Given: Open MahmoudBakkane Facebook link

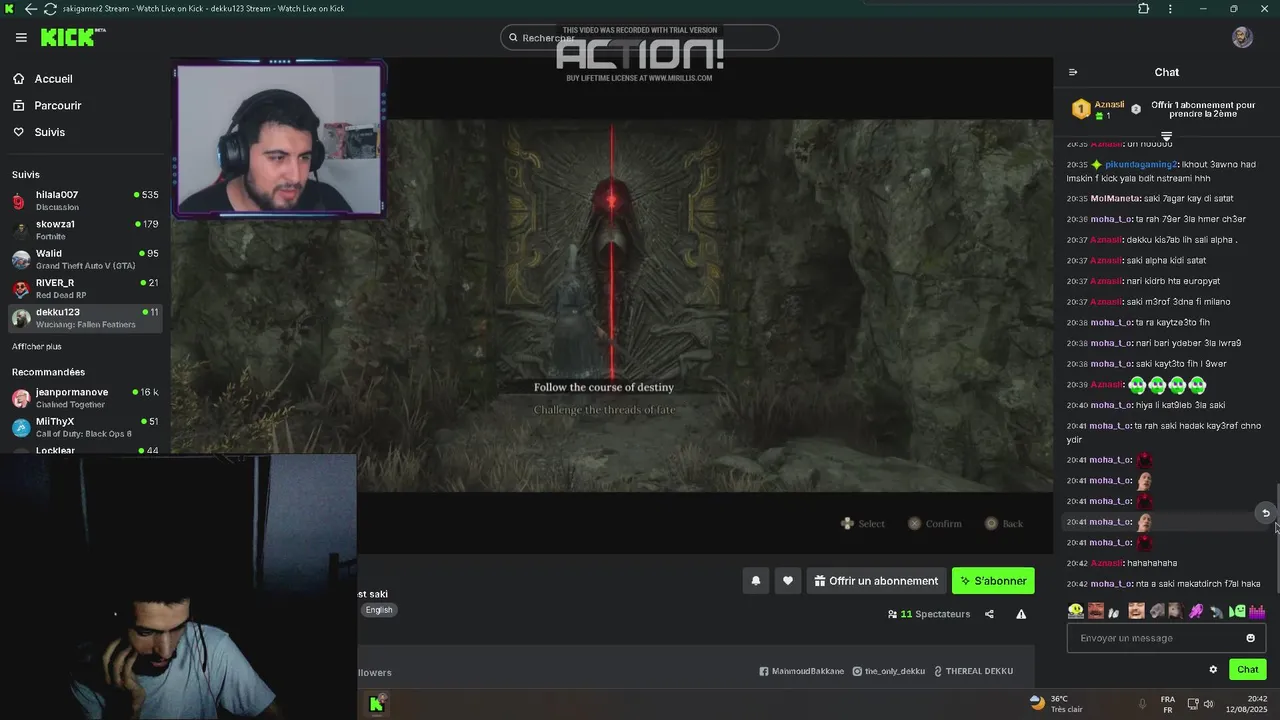Looking at the screenshot, I should (802, 671).
